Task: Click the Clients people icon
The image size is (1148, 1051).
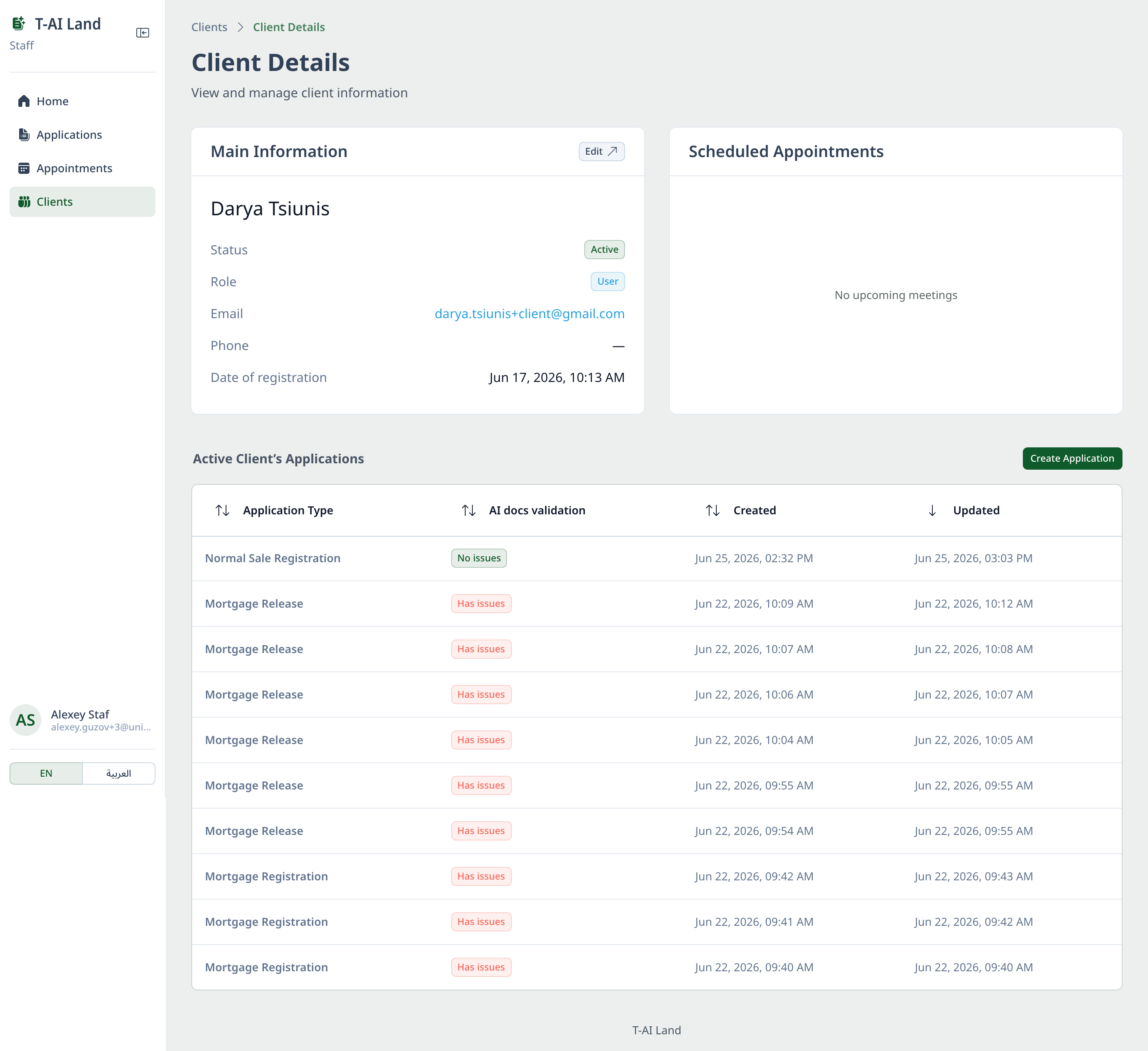Action: (24, 202)
